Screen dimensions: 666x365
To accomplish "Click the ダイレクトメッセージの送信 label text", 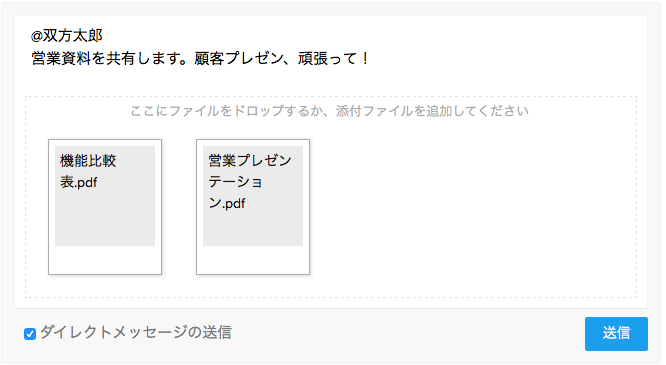I will tap(136, 332).
